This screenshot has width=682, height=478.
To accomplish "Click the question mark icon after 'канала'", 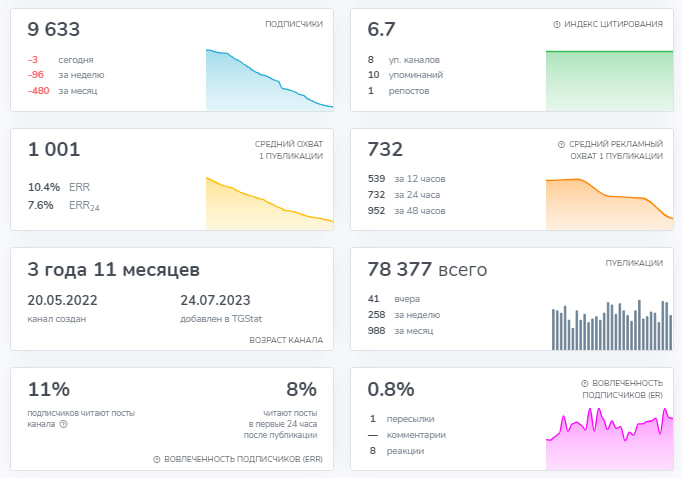I will 64,424.
